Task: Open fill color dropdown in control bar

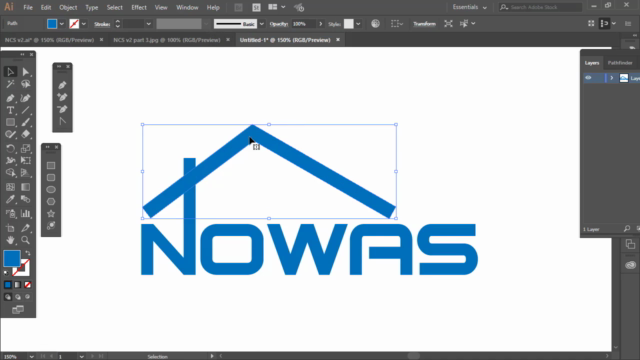Action: pos(62,24)
